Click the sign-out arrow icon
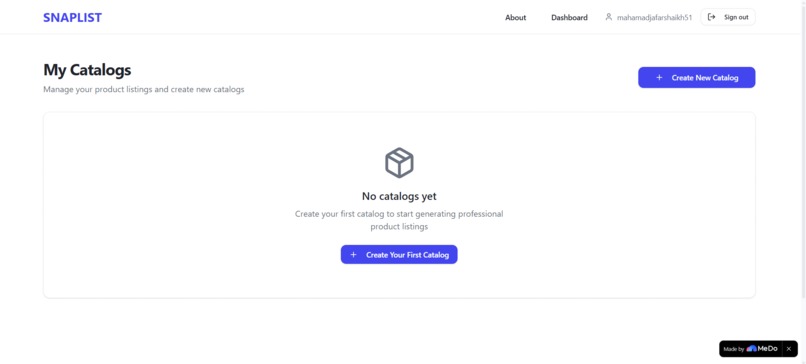The image size is (806, 364). click(711, 17)
